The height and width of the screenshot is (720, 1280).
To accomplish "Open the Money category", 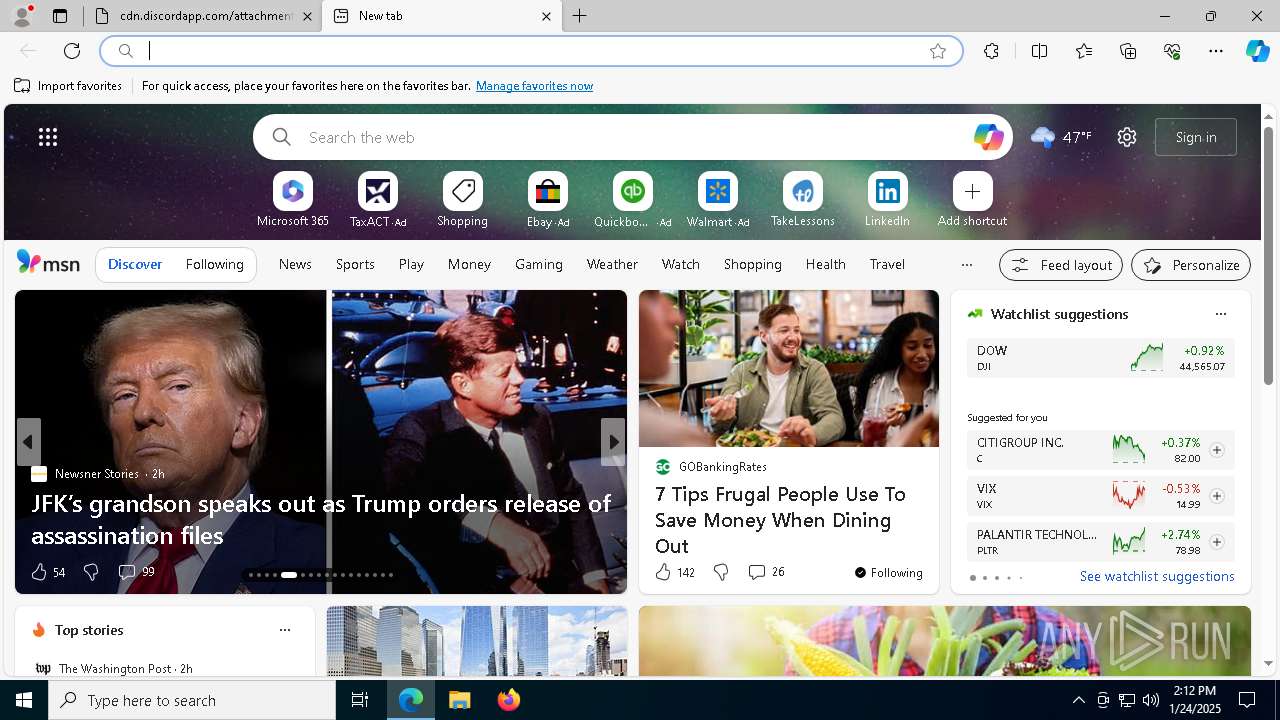I will click(469, 265).
